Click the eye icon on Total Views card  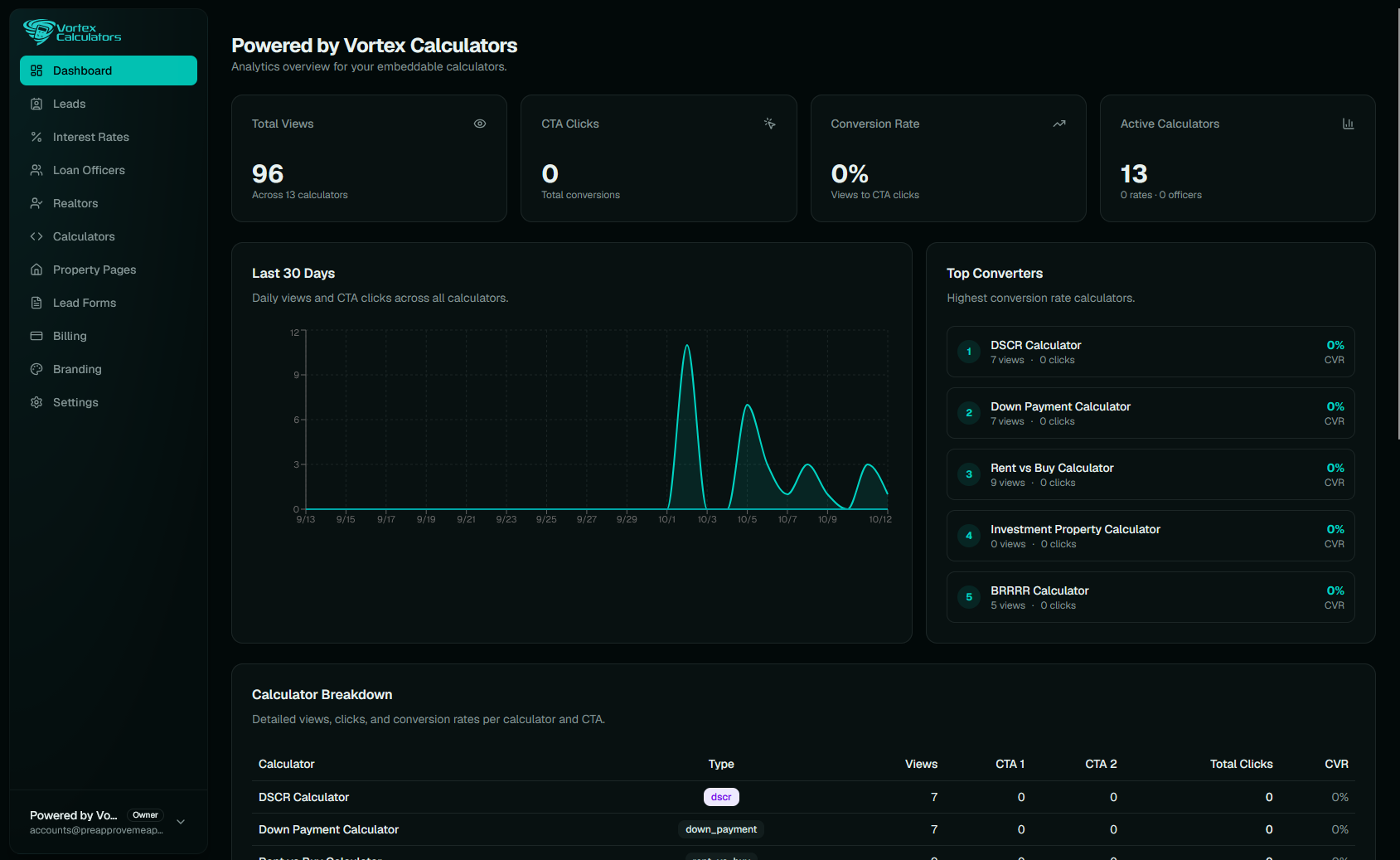pos(480,124)
